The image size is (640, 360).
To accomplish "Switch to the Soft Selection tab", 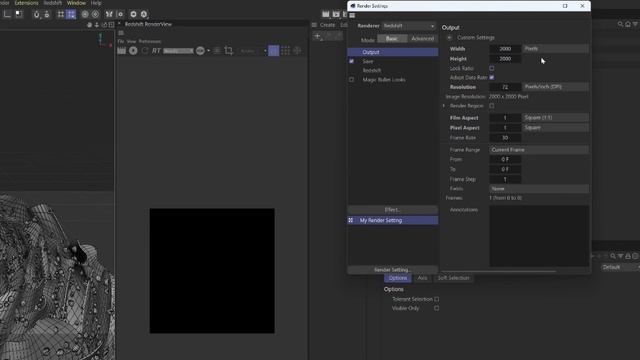I will tap(453, 278).
